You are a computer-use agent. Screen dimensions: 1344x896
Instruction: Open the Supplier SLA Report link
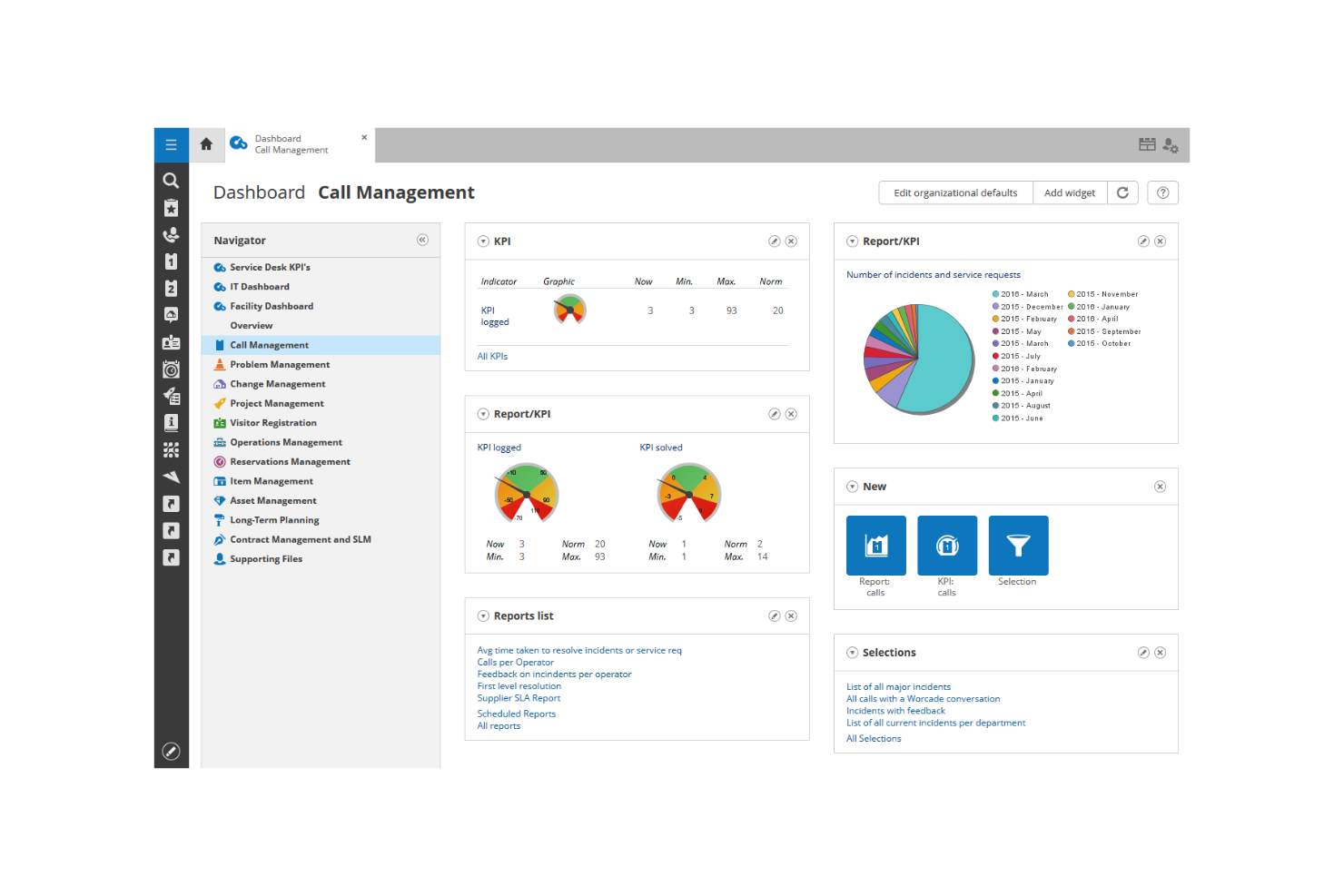point(519,697)
